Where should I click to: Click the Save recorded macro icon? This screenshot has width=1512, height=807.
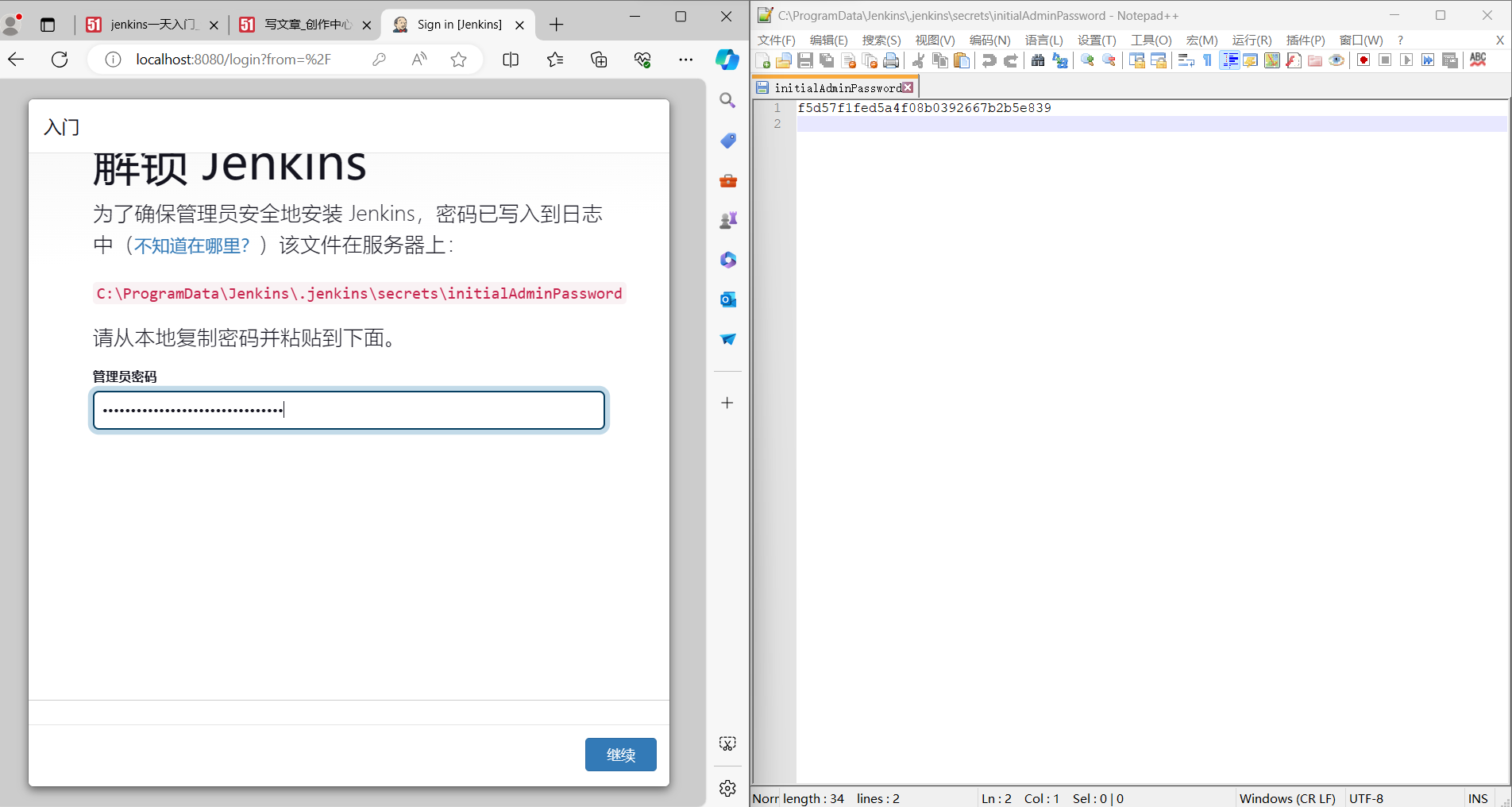pyautogui.click(x=1450, y=60)
